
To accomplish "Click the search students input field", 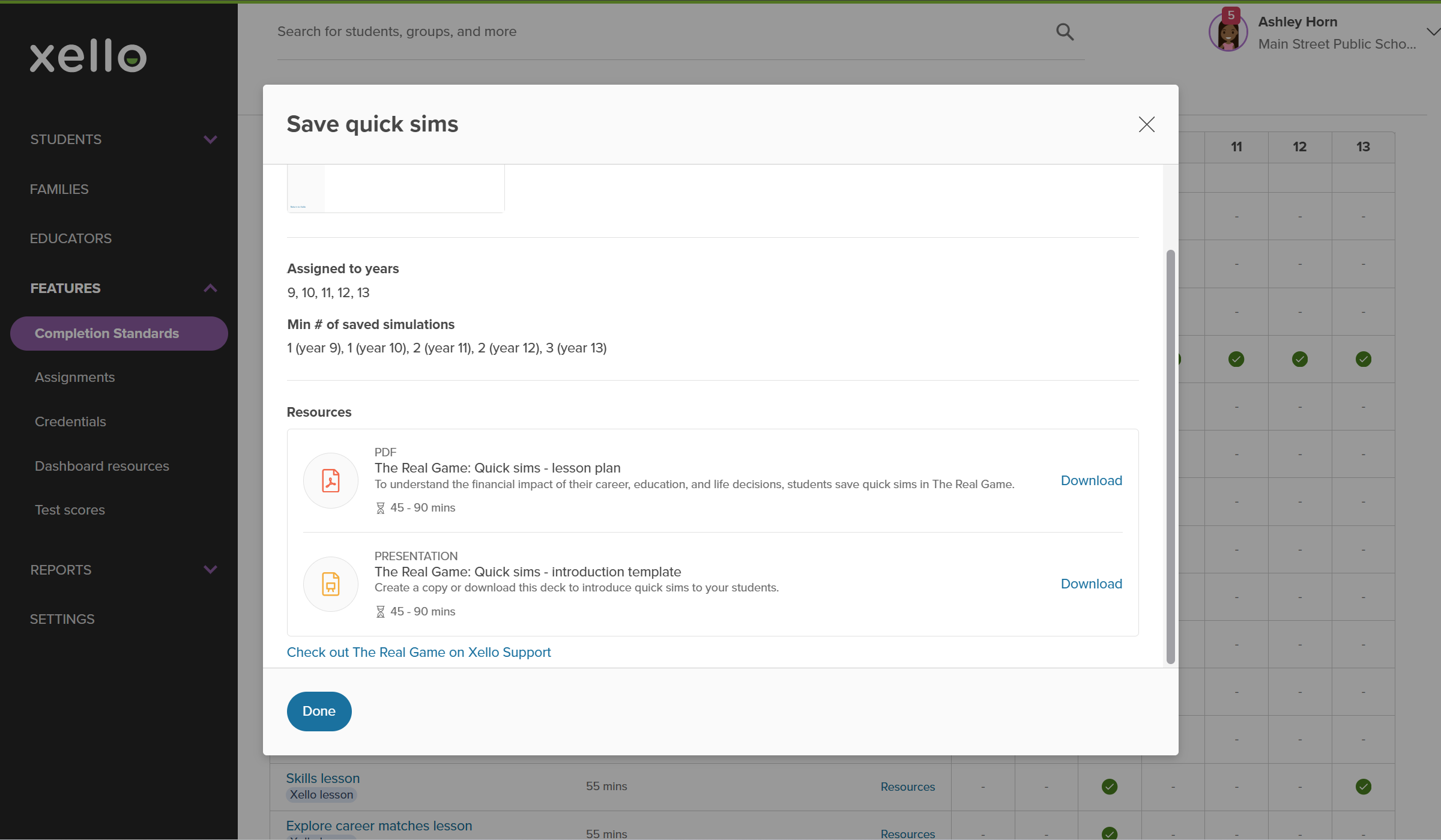I will [x=660, y=32].
